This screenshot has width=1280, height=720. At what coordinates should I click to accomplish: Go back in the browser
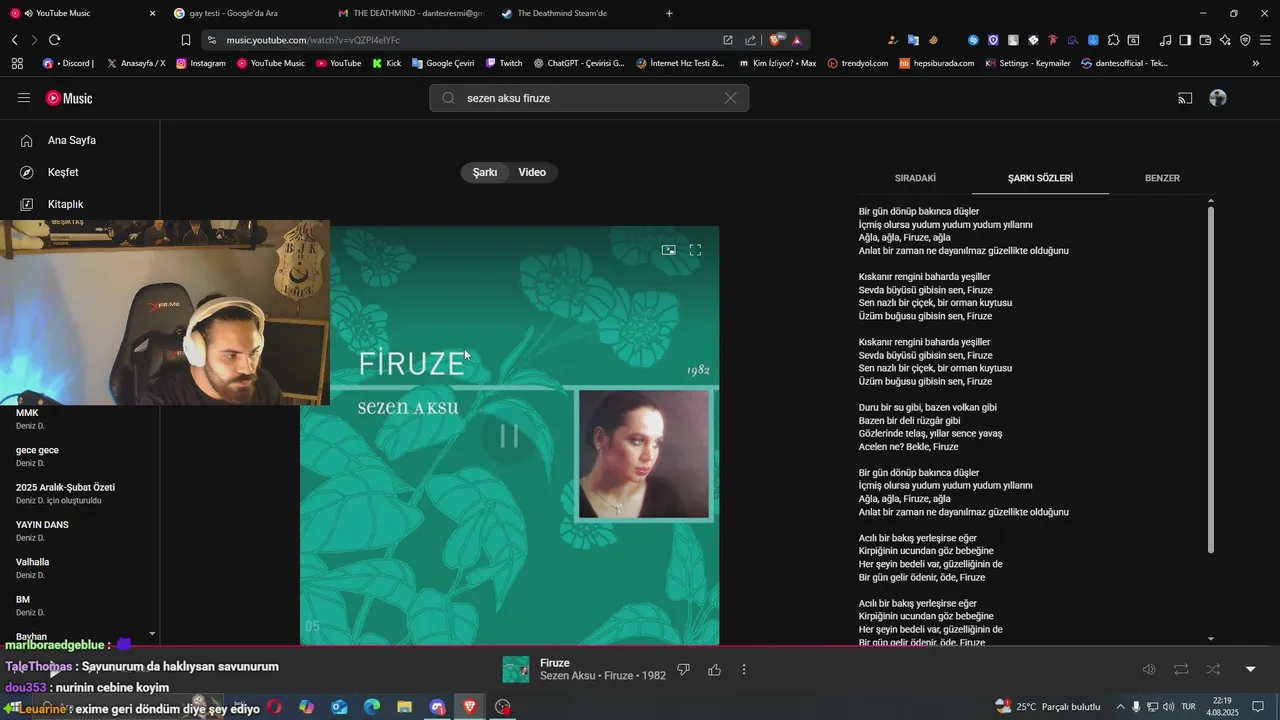(x=14, y=40)
